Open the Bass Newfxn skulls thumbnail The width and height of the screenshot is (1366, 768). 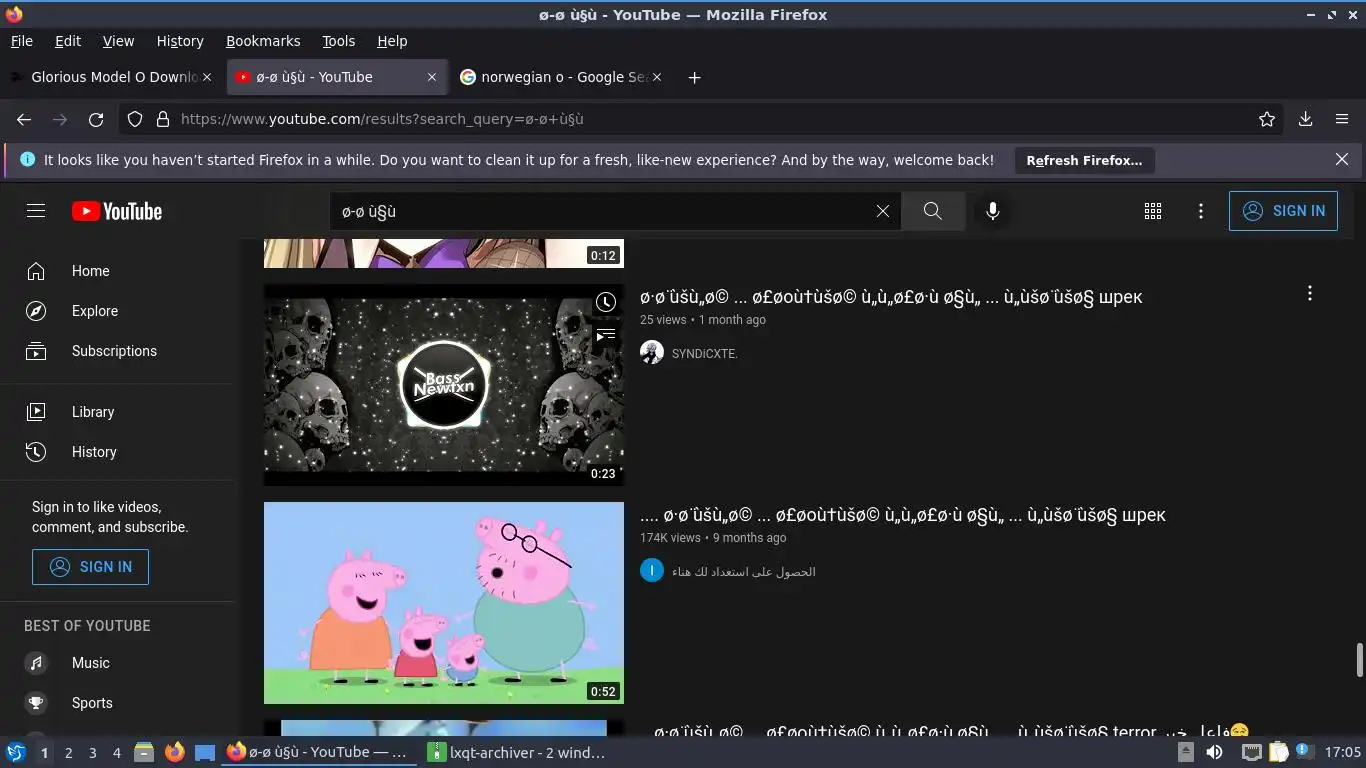pyautogui.click(x=444, y=385)
